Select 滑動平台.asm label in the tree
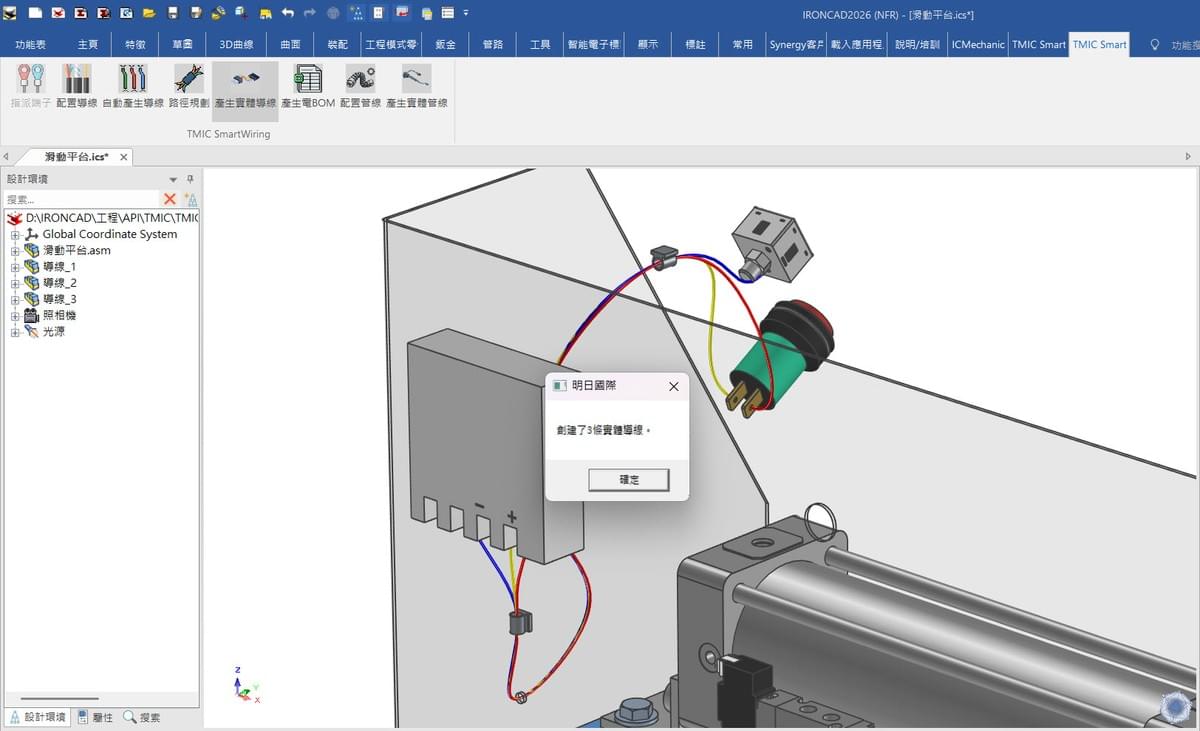The height and width of the screenshot is (731, 1200). pyautogui.click(x=76, y=251)
